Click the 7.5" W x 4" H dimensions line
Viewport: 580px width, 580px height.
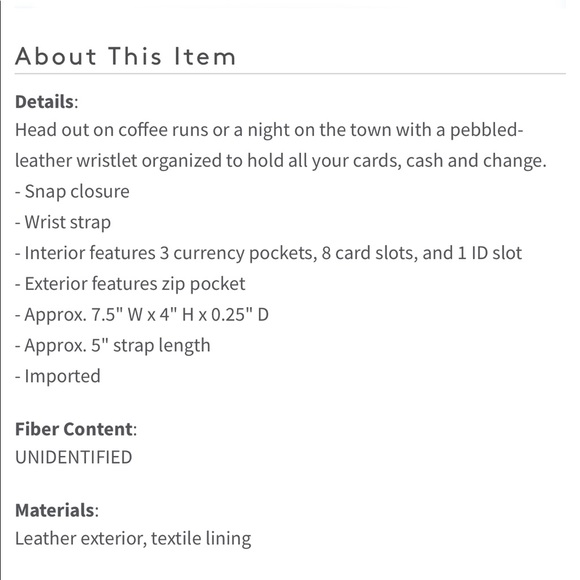142,315
